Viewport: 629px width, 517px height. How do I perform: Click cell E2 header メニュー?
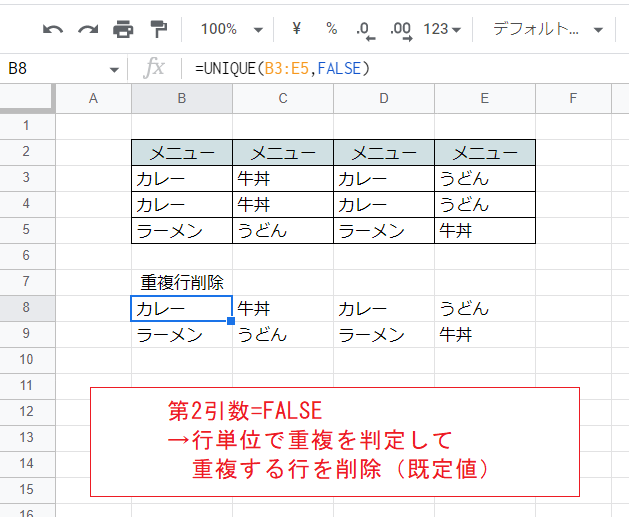[x=485, y=152]
